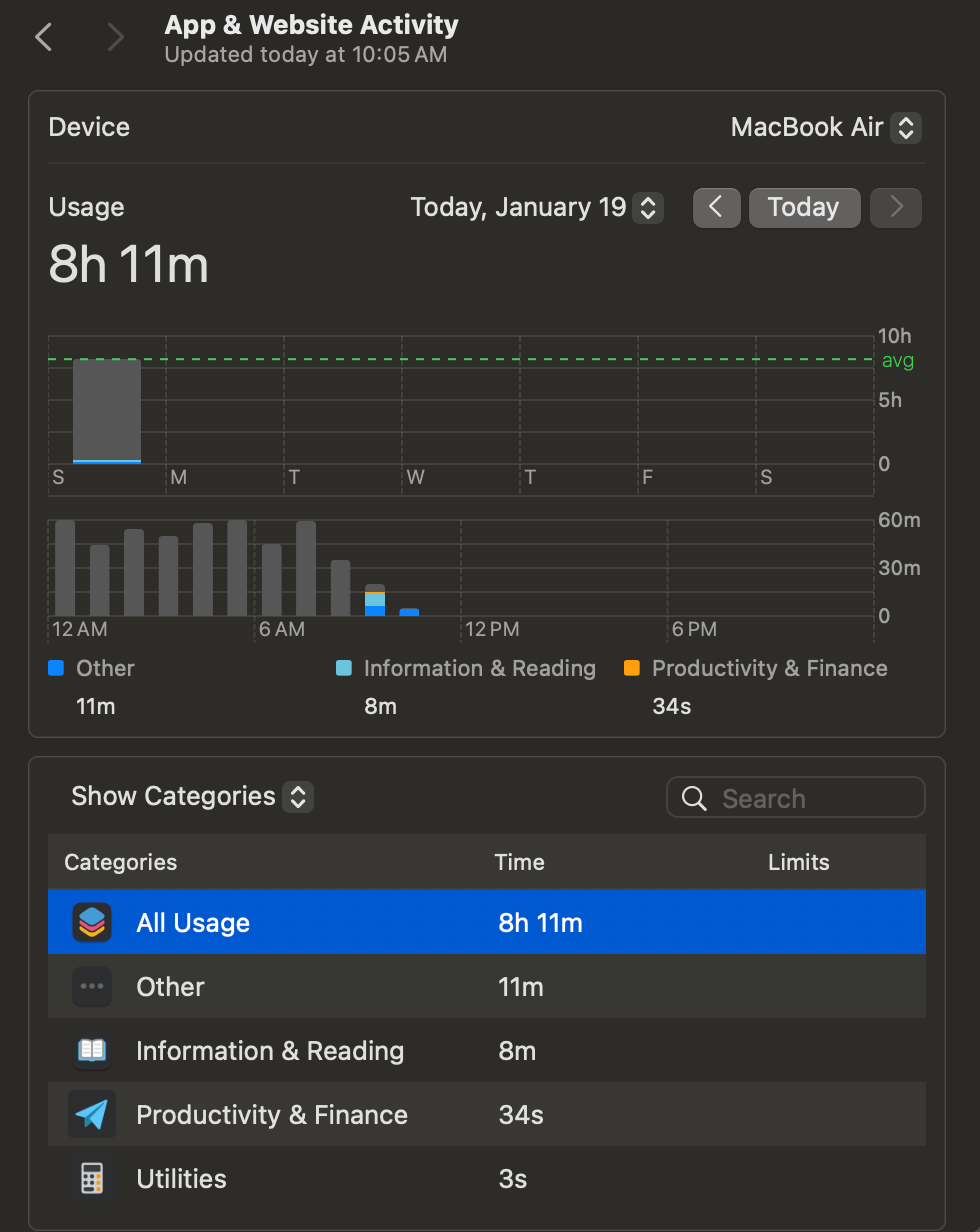Click the Limits column header
This screenshot has height=1232, width=980.
pos(798,862)
